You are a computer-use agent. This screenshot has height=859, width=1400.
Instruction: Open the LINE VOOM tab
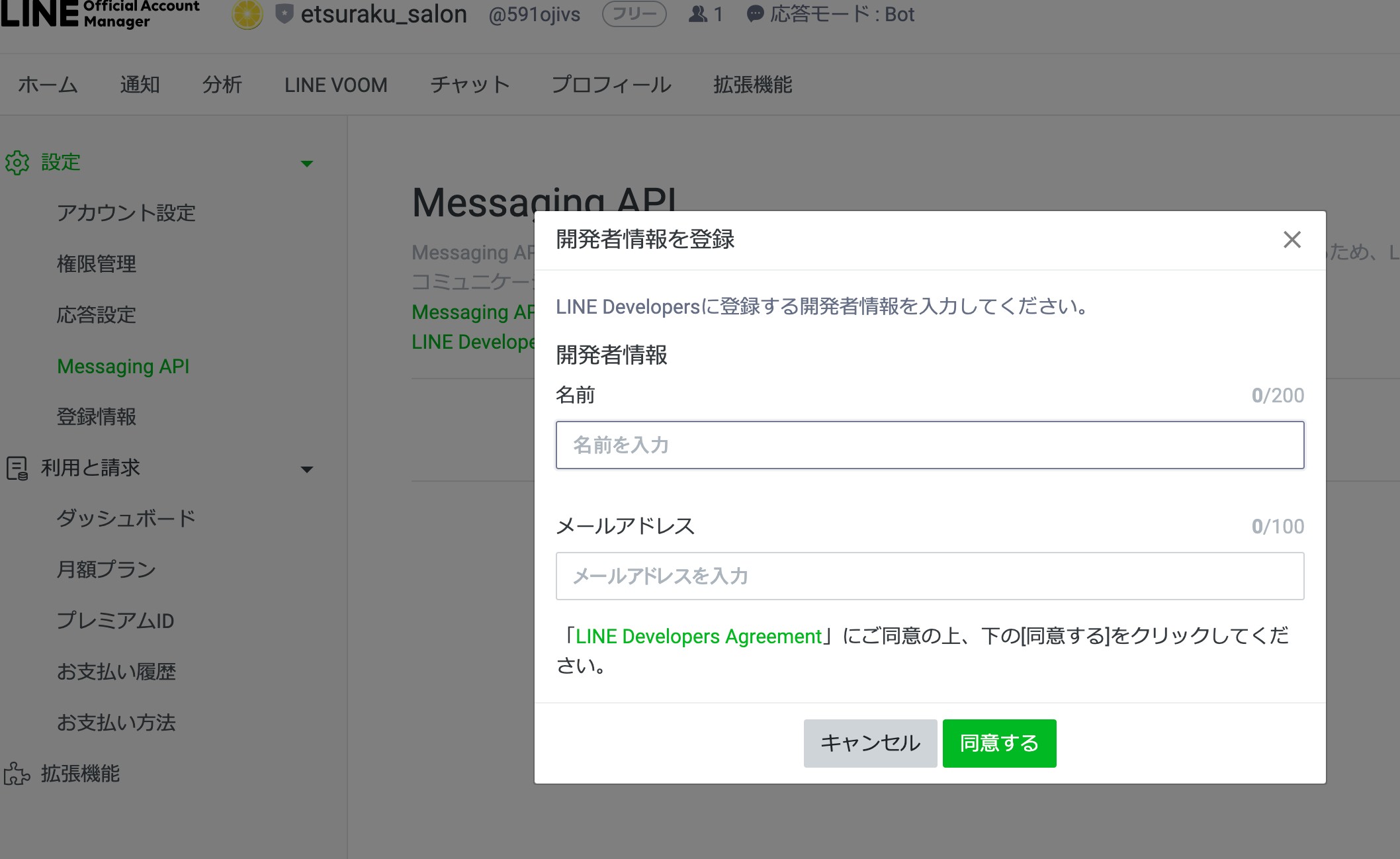point(336,85)
